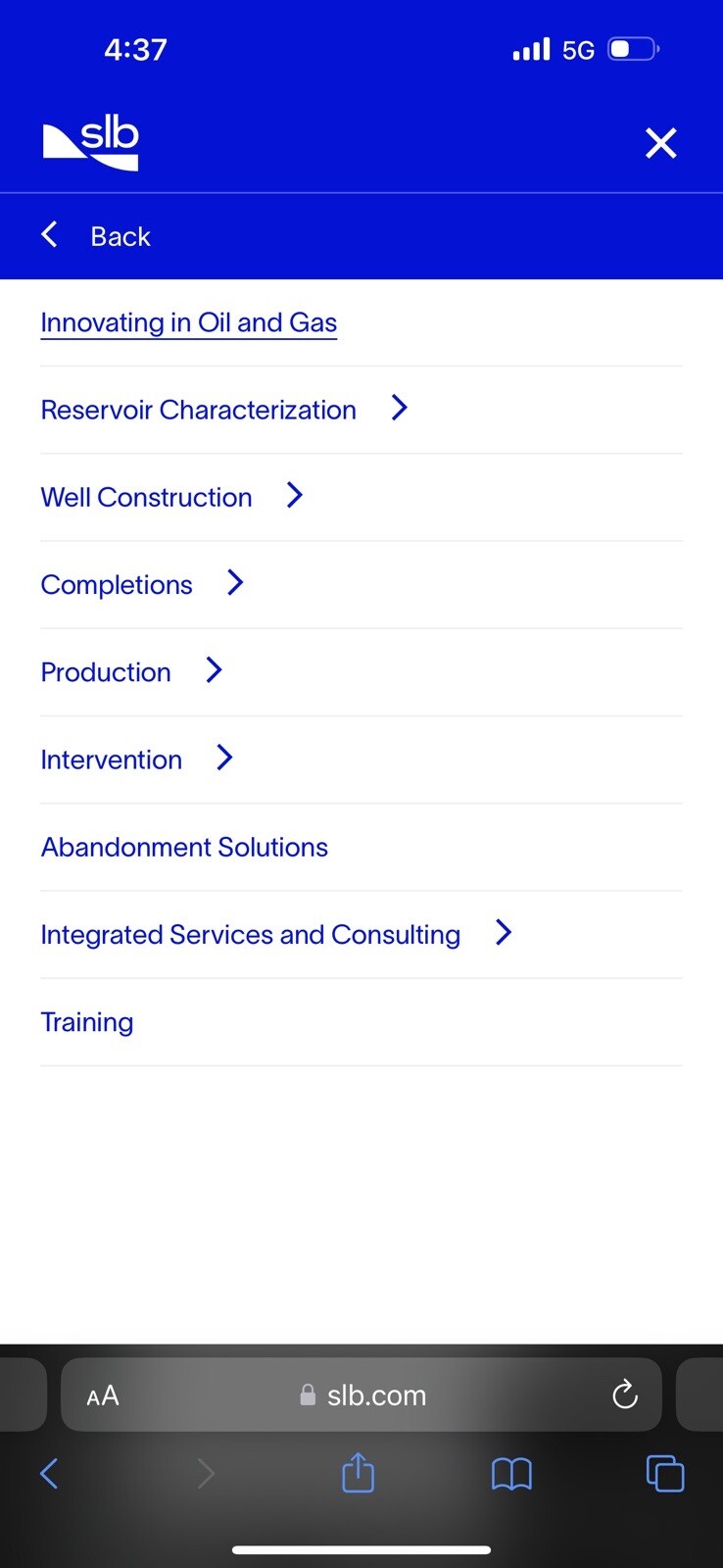Go back to previous menu level
This screenshot has height=1568, width=723.
click(96, 236)
